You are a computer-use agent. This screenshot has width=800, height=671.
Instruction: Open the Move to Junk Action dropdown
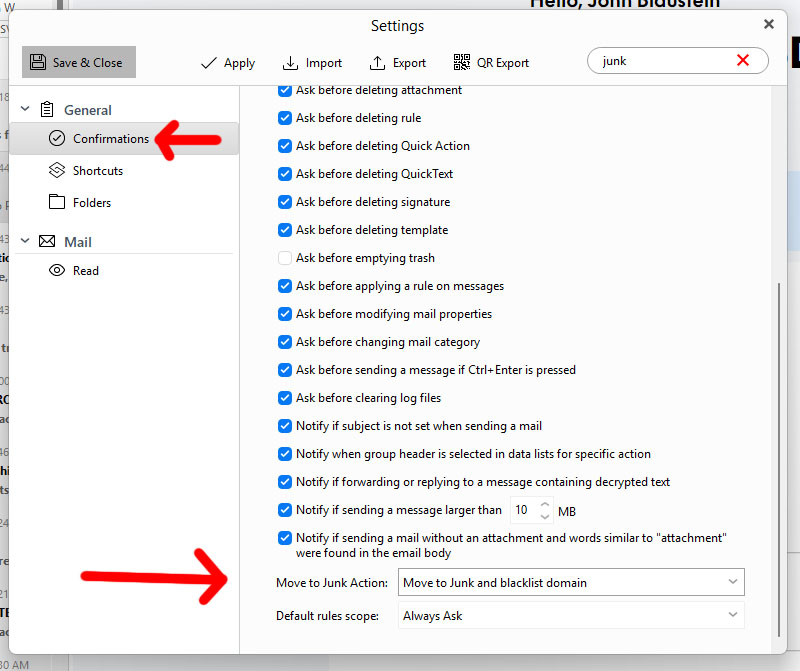571,582
